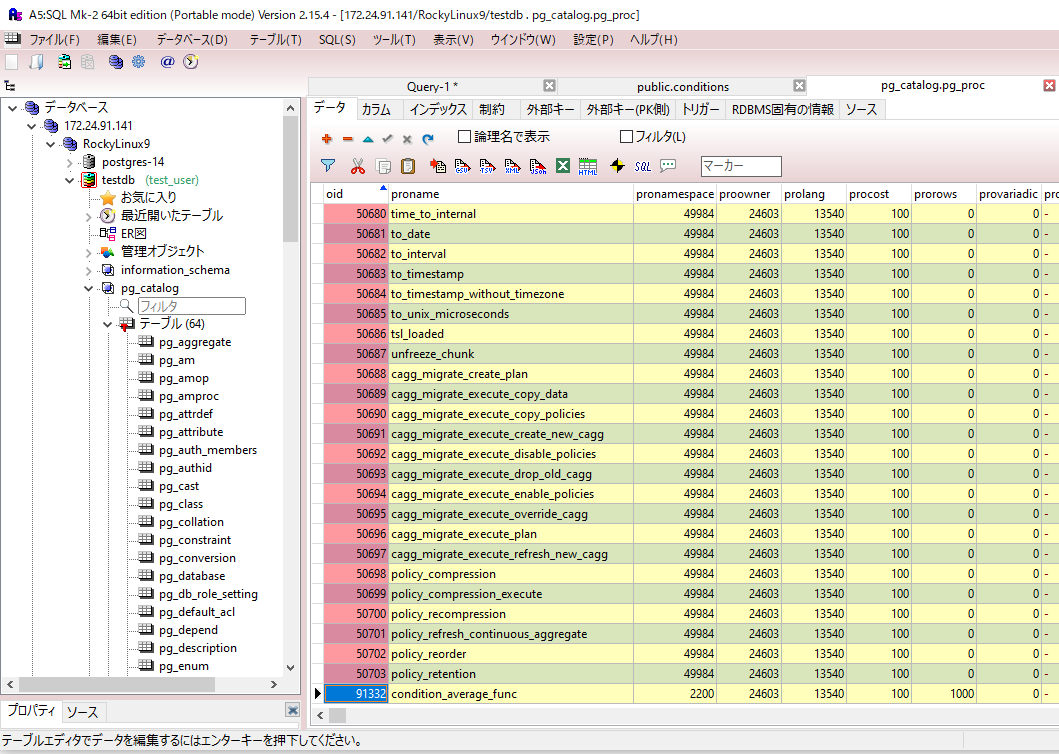
Task: Click the yellow-black diamond icon
Action: tap(617, 166)
